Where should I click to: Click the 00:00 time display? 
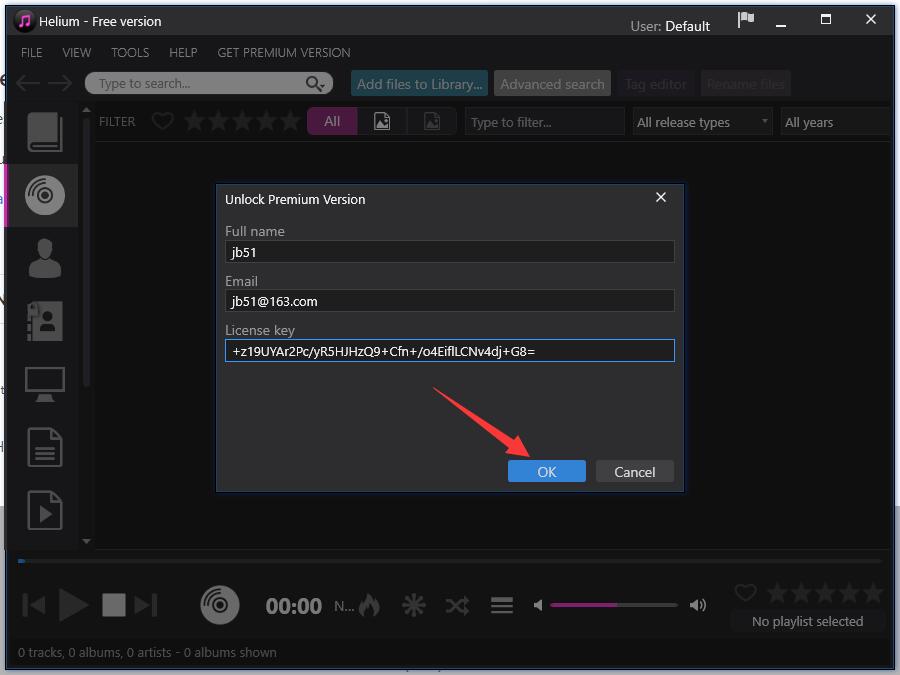pyautogui.click(x=293, y=606)
